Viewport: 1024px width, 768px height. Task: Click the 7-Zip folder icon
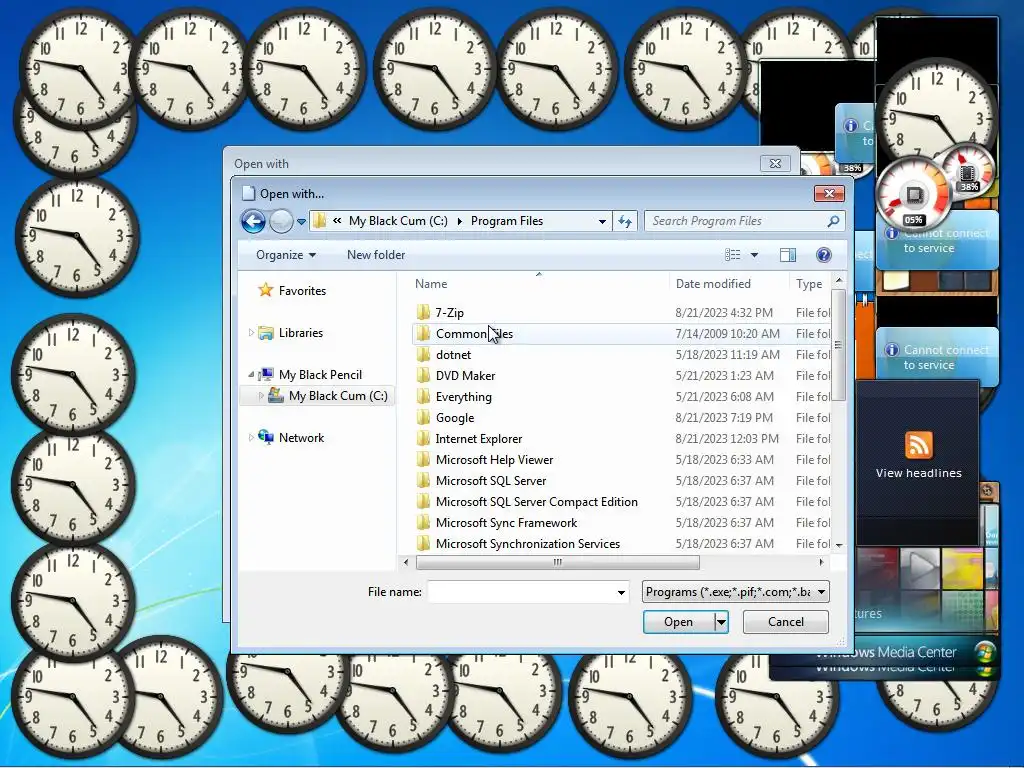click(423, 313)
